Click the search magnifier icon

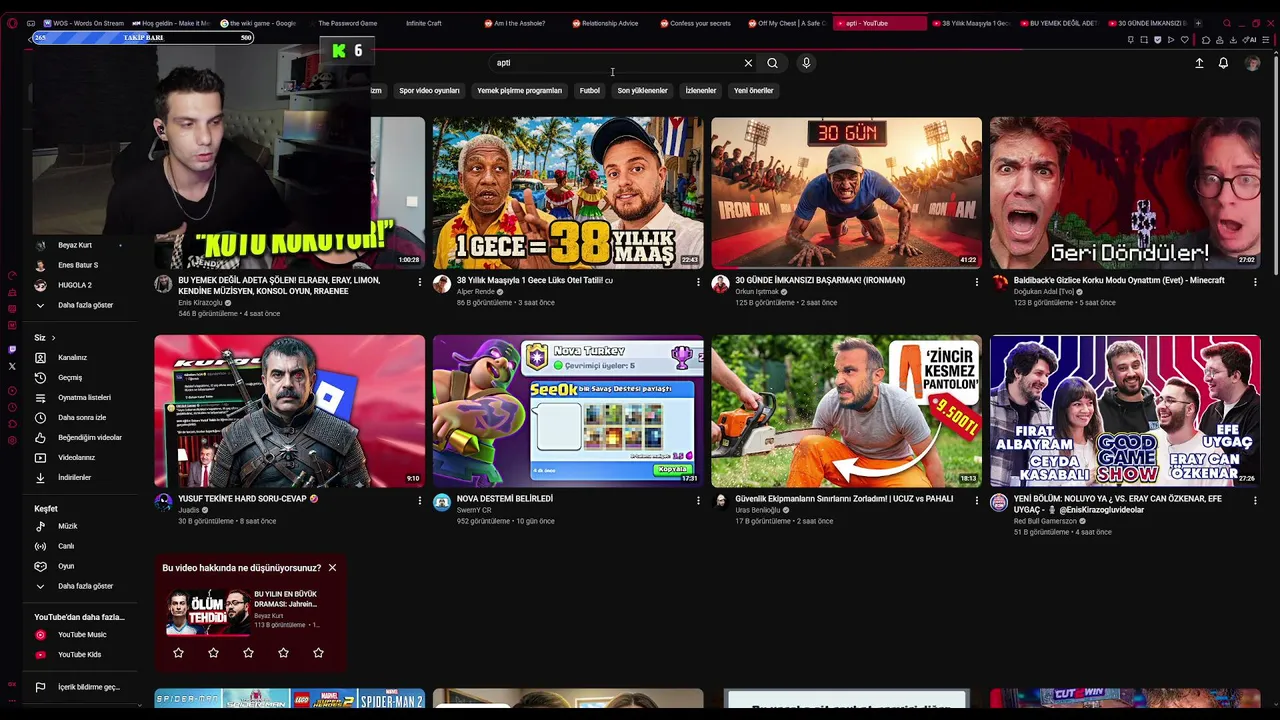tap(772, 63)
